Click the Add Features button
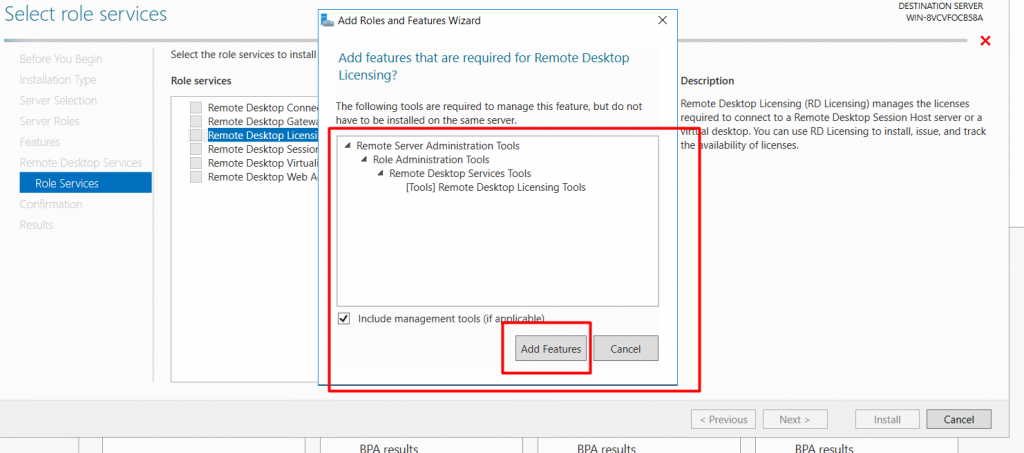 [x=550, y=348]
